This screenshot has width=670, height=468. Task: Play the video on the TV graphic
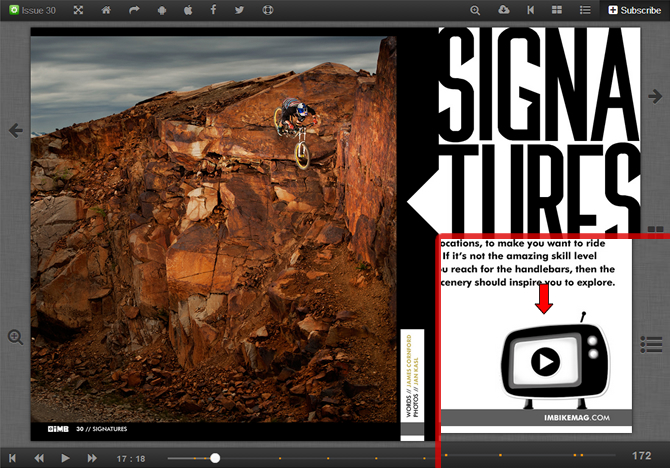click(545, 362)
